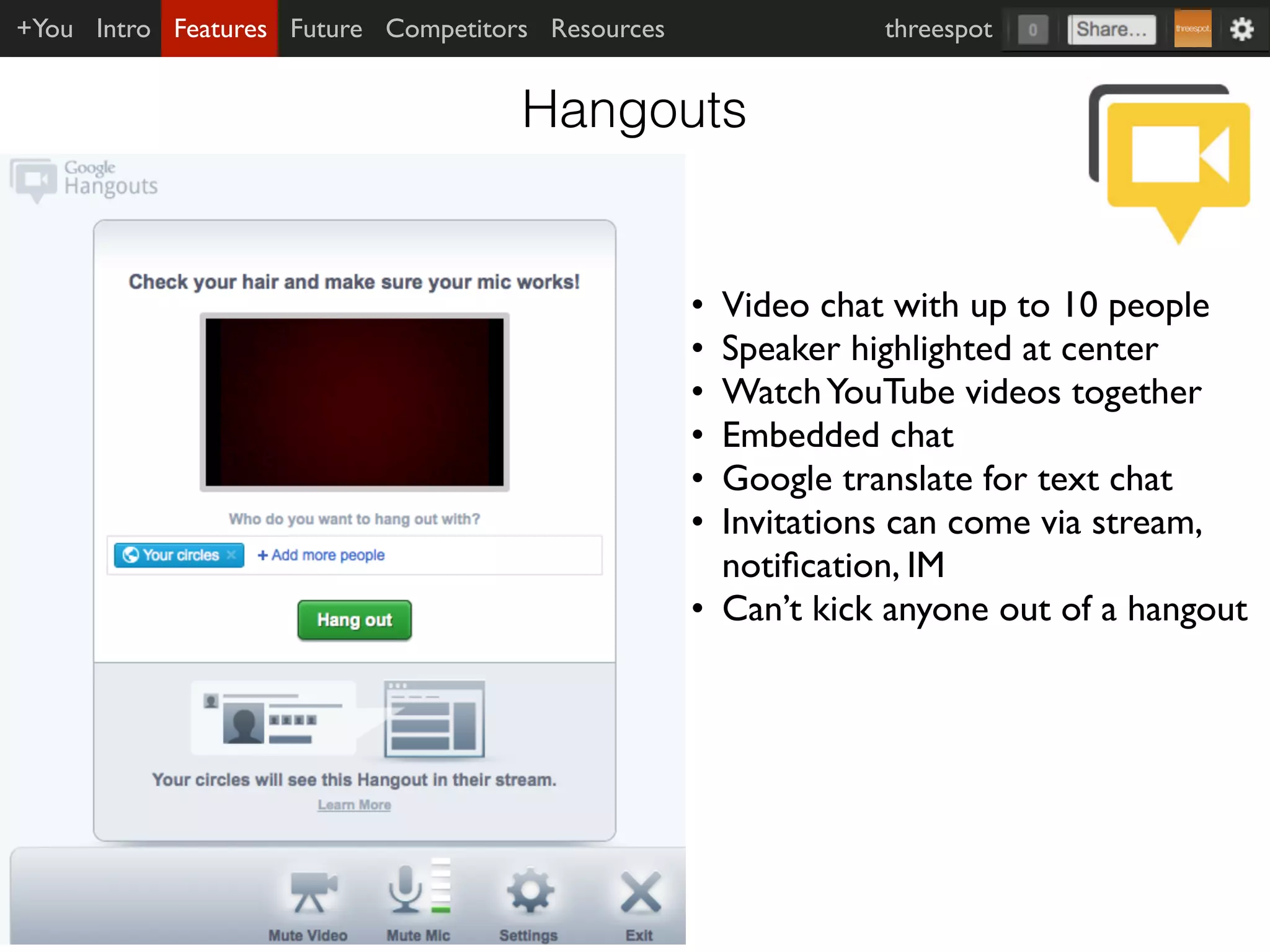
Task: Switch to the Intro tab
Action: point(123,29)
